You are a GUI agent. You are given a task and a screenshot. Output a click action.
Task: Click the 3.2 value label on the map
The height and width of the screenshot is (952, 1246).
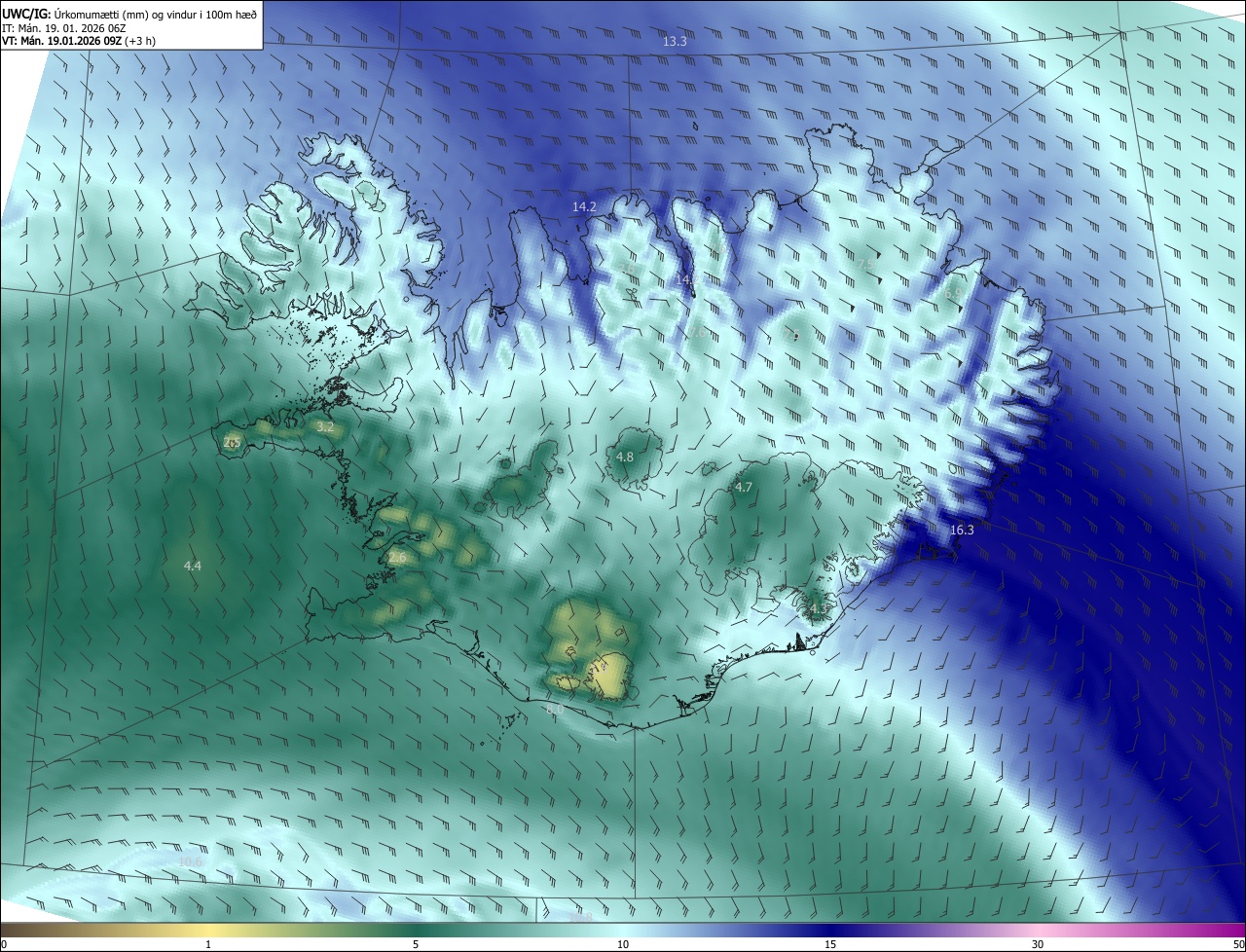pyautogui.click(x=326, y=426)
